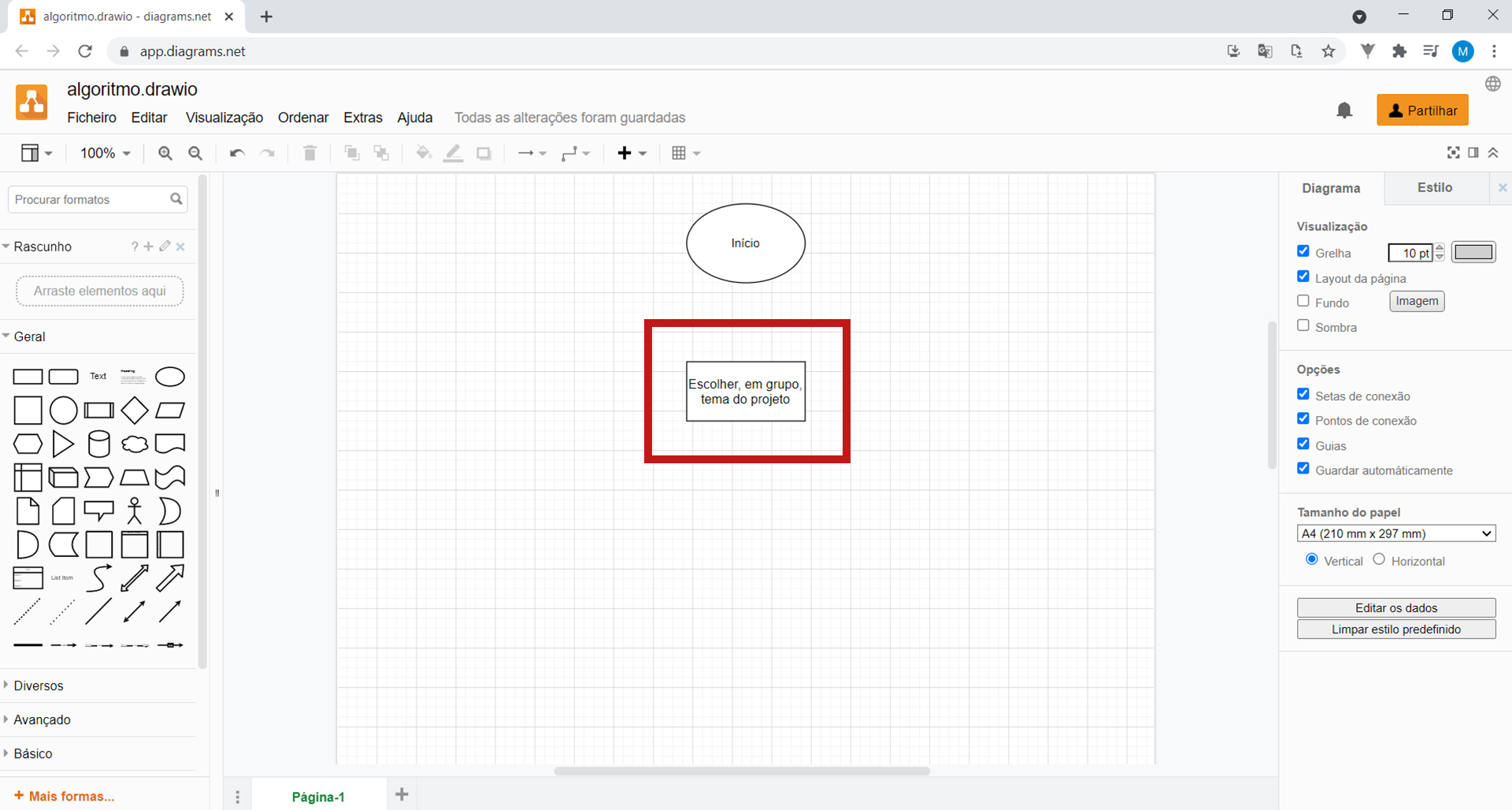1512x810 pixels.
Task: Select the cylinder shape in Geral
Action: click(98, 444)
